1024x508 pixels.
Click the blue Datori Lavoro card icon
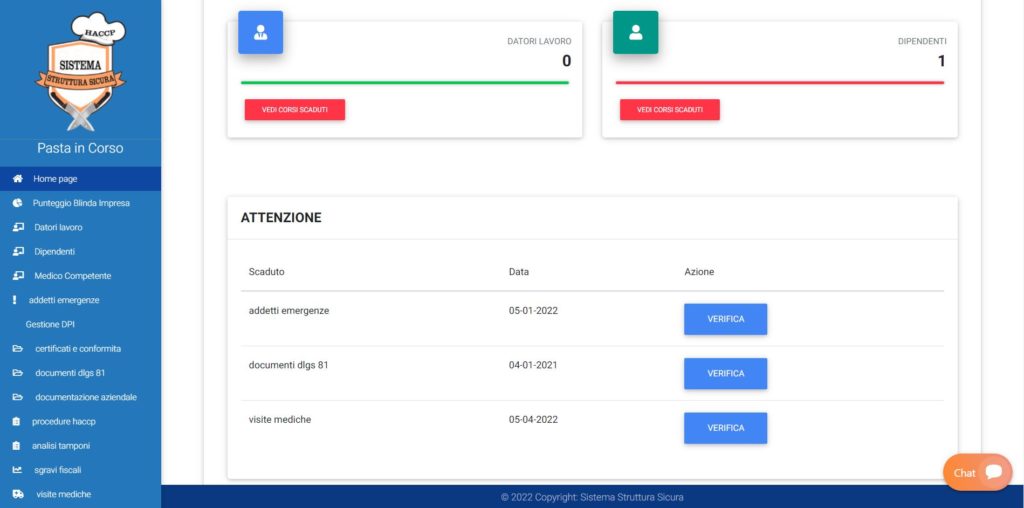tap(261, 32)
